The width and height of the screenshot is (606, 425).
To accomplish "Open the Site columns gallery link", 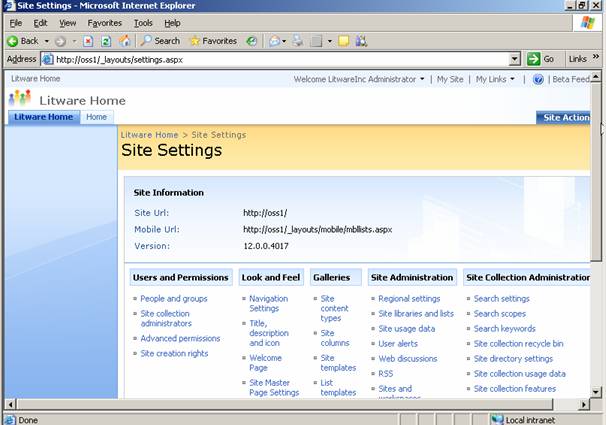I will [x=334, y=338].
